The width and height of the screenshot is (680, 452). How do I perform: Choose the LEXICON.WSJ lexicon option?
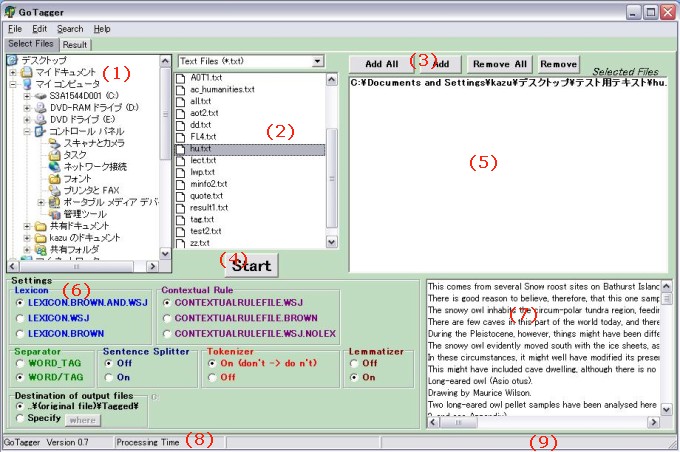[20, 318]
